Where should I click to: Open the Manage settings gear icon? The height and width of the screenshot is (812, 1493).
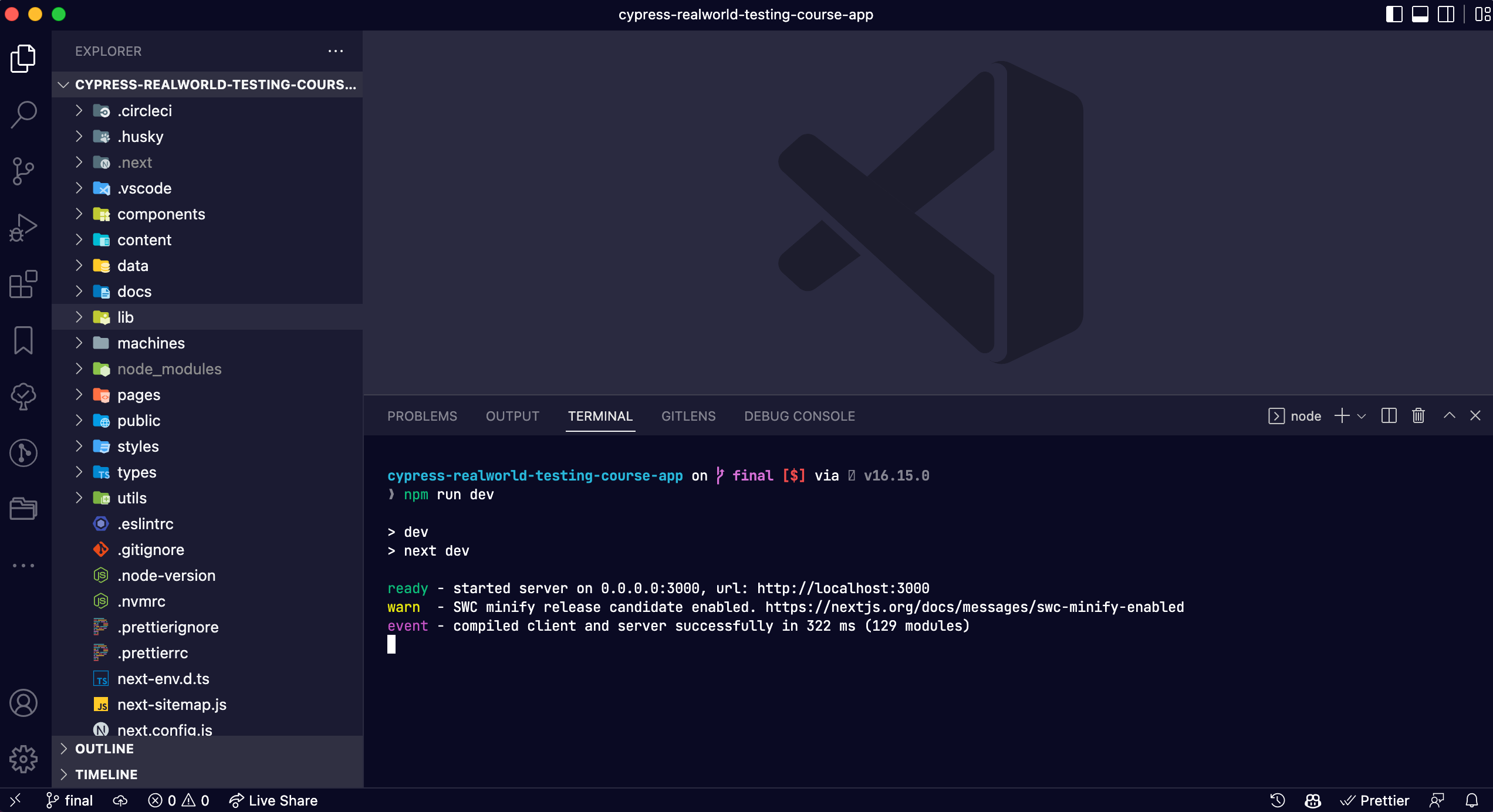point(23,759)
